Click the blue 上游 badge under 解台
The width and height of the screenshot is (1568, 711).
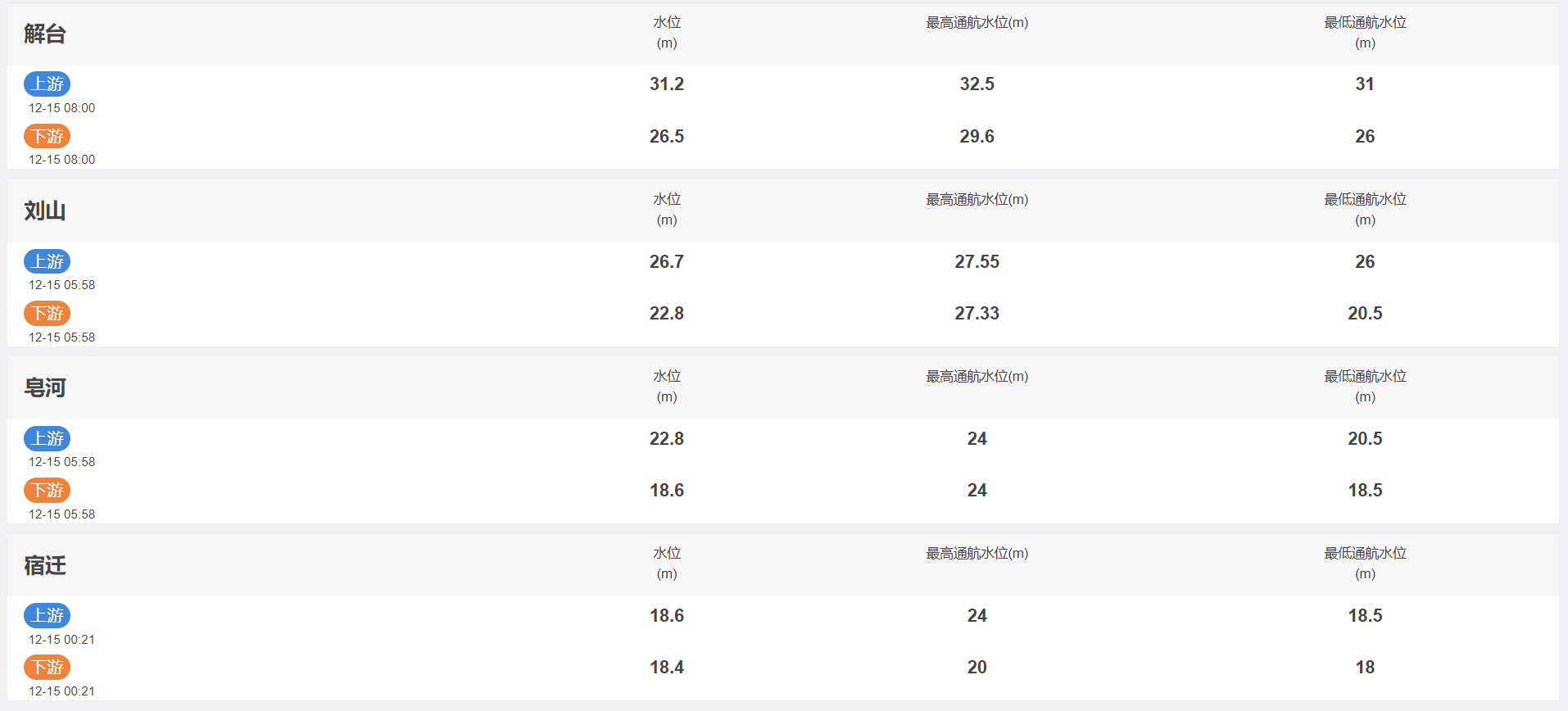coord(47,84)
